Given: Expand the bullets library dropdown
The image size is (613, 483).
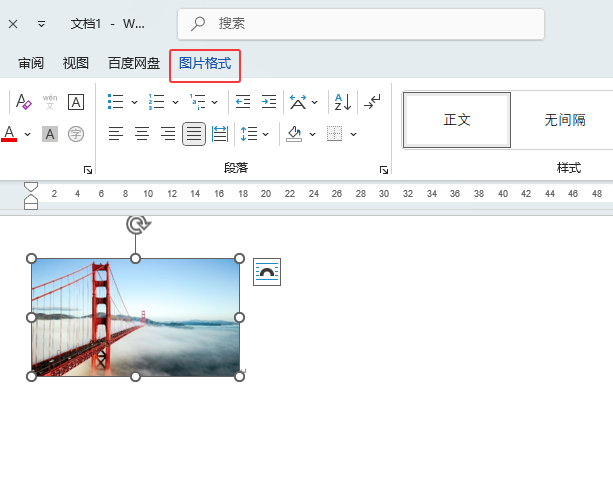Looking at the screenshot, I should pyautogui.click(x=134, y=102).
